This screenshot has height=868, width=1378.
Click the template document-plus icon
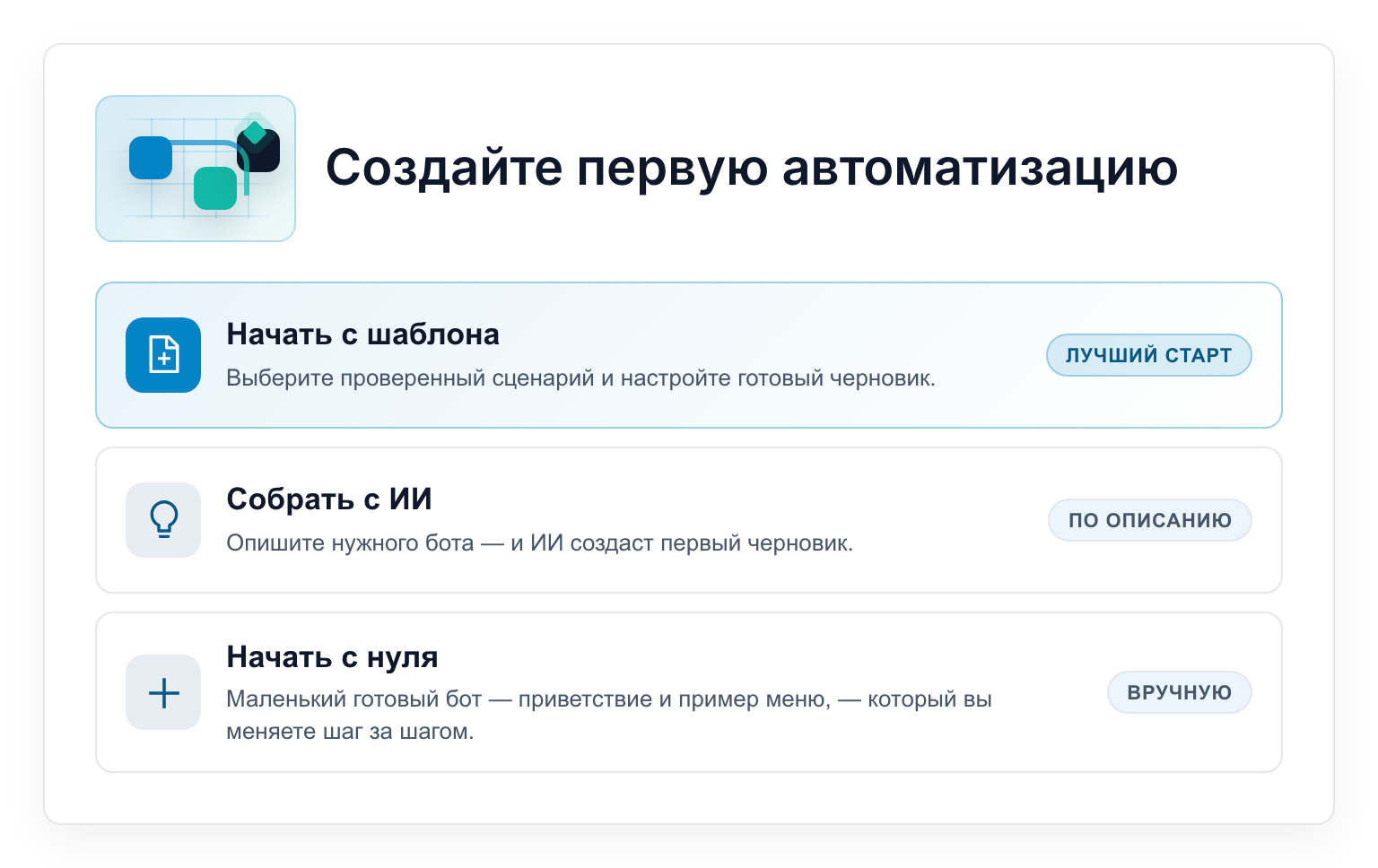[x=163, y=355]
